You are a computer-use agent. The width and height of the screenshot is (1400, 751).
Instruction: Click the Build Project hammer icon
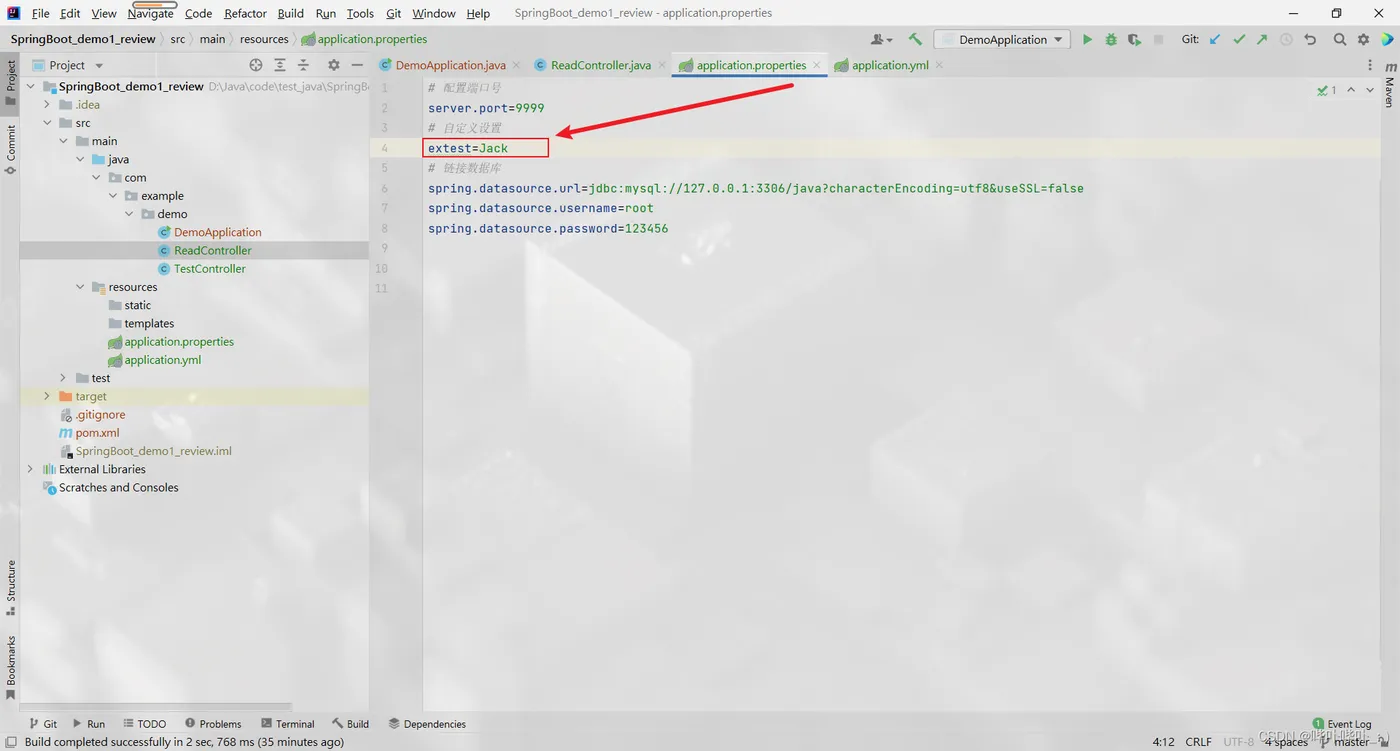coord(915,39)
